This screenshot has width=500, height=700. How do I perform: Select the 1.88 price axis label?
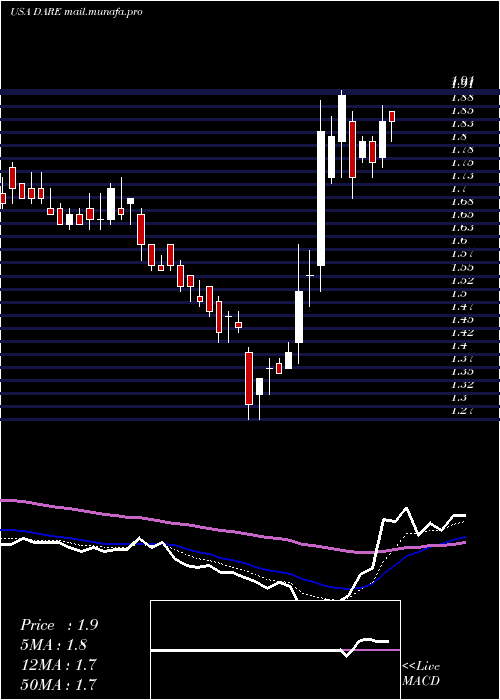pos(462,97)
